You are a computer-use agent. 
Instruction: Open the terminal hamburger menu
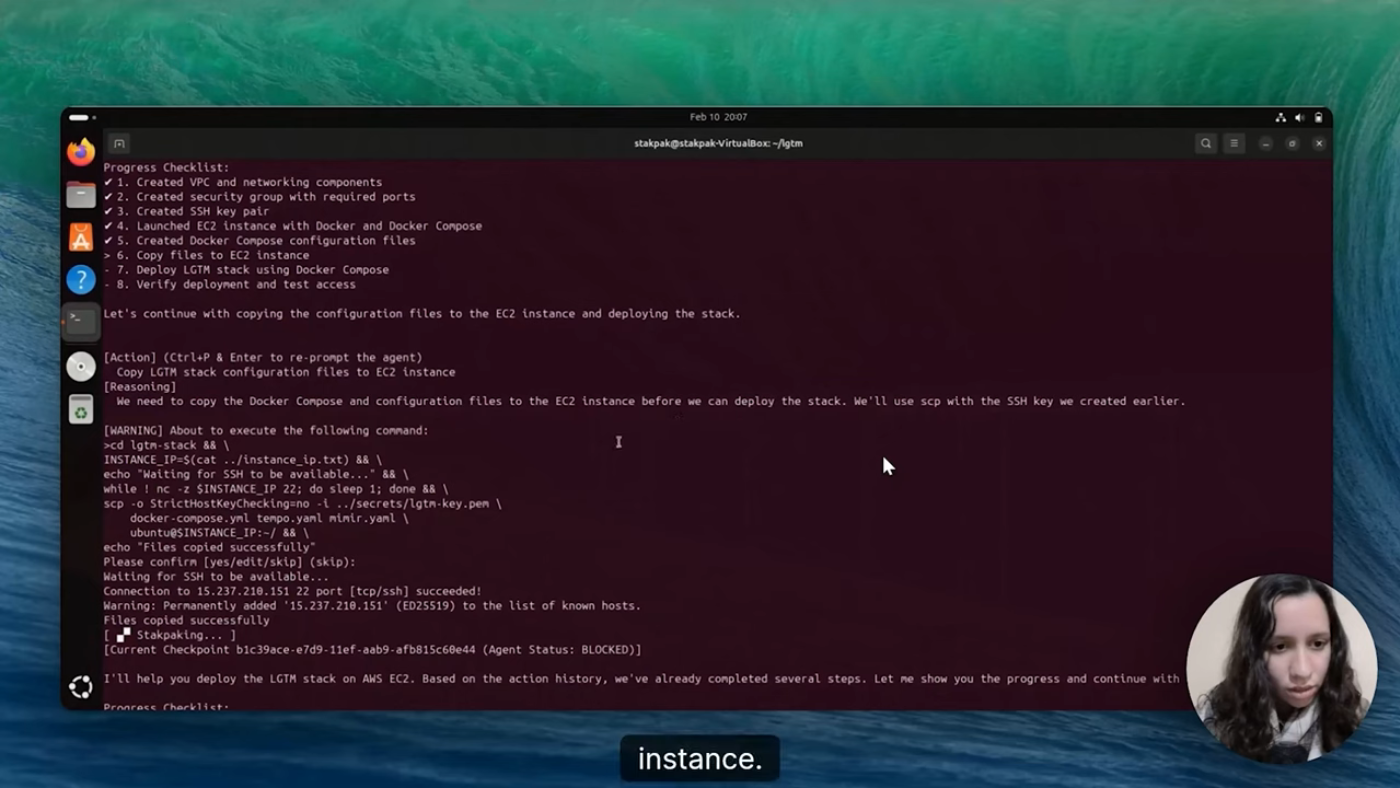1235,143
